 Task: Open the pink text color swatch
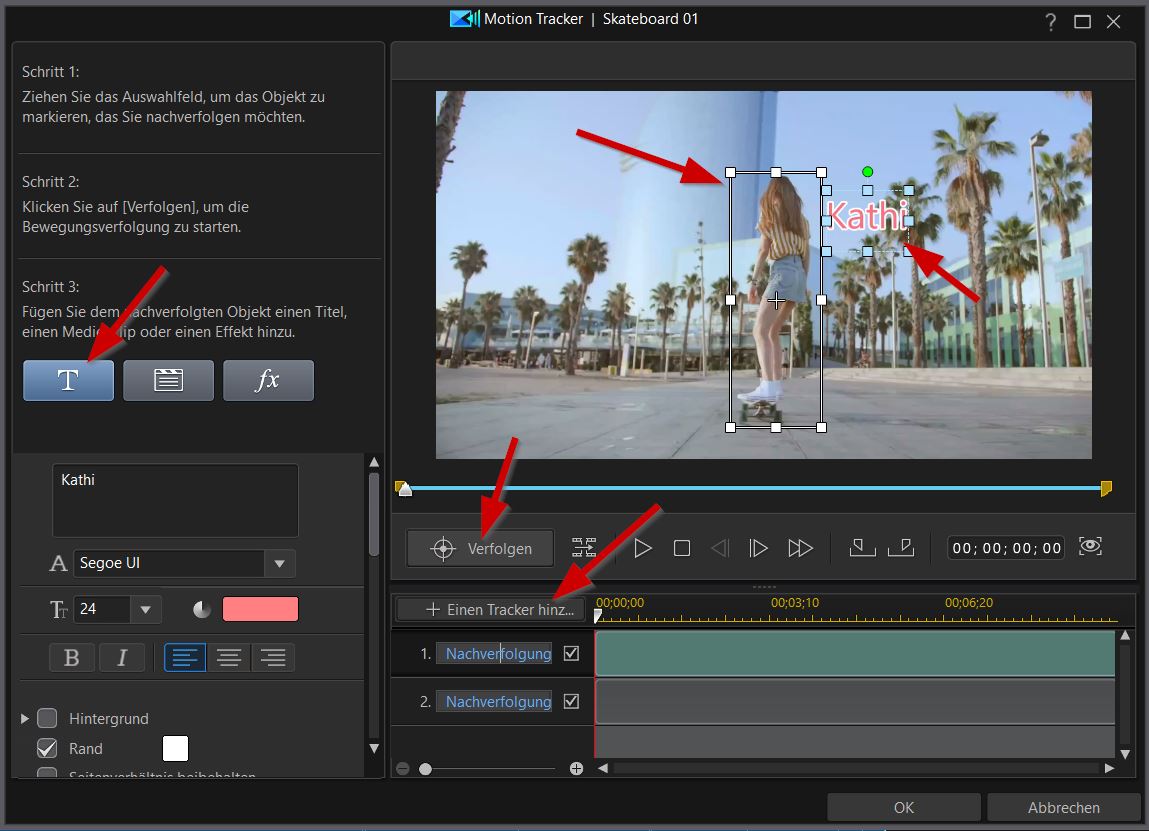pos(260,609)
